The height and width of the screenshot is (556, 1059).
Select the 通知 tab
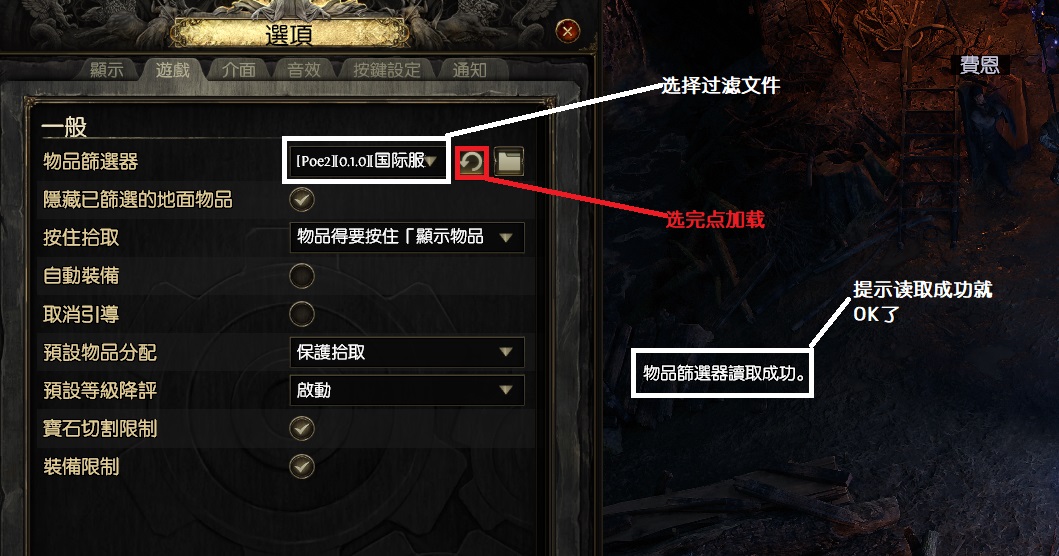pos(469,70)
